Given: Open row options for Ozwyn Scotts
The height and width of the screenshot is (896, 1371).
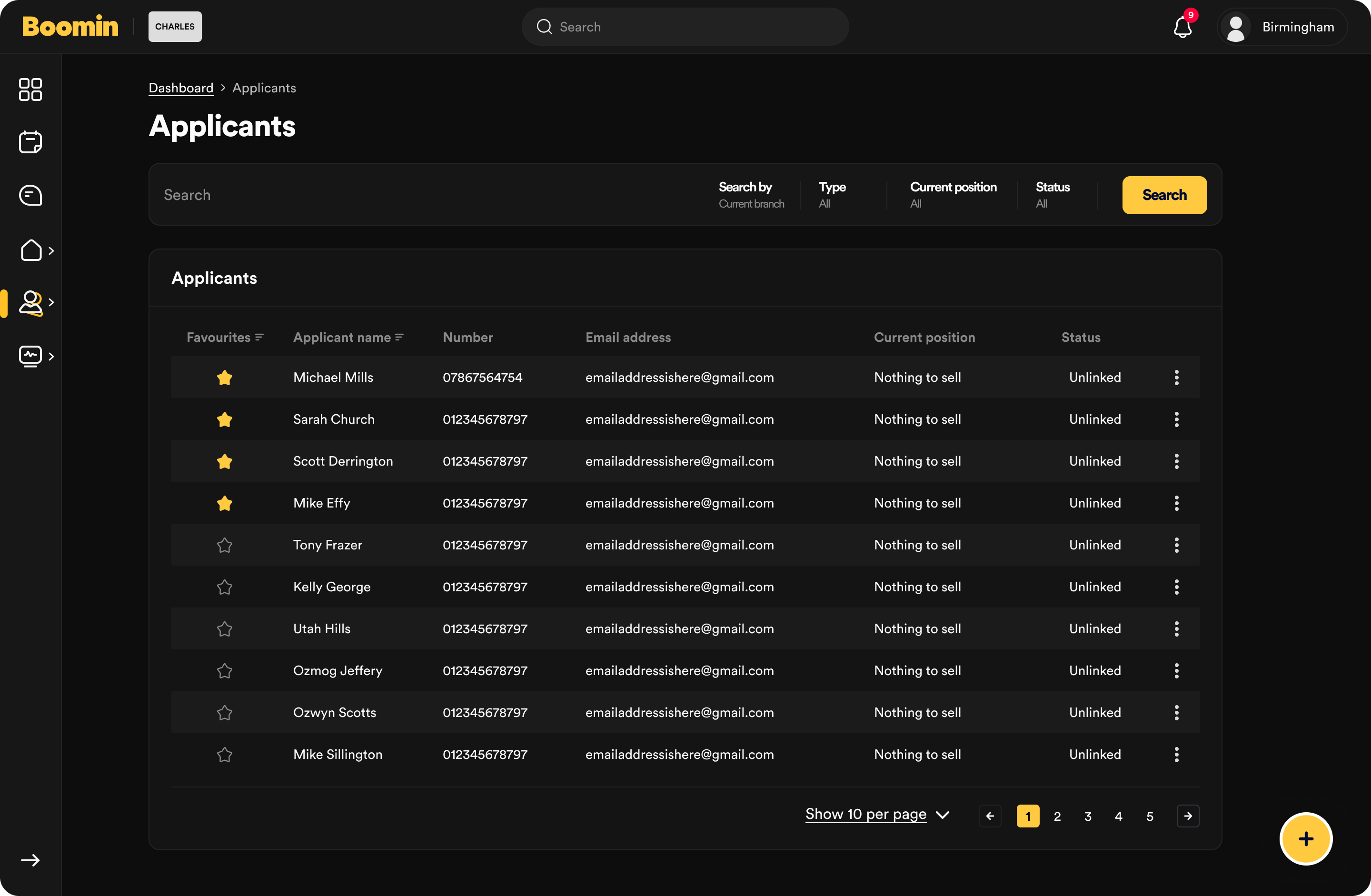Looking at the screenshot, I should point(1176,713).
